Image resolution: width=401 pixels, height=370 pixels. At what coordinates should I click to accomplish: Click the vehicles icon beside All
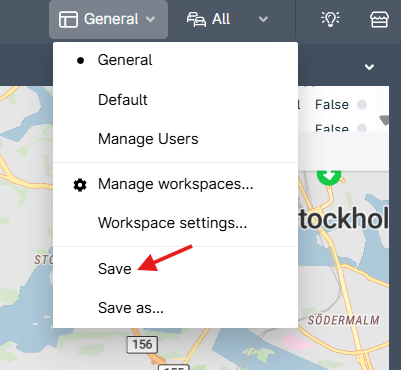click(196, 19)
